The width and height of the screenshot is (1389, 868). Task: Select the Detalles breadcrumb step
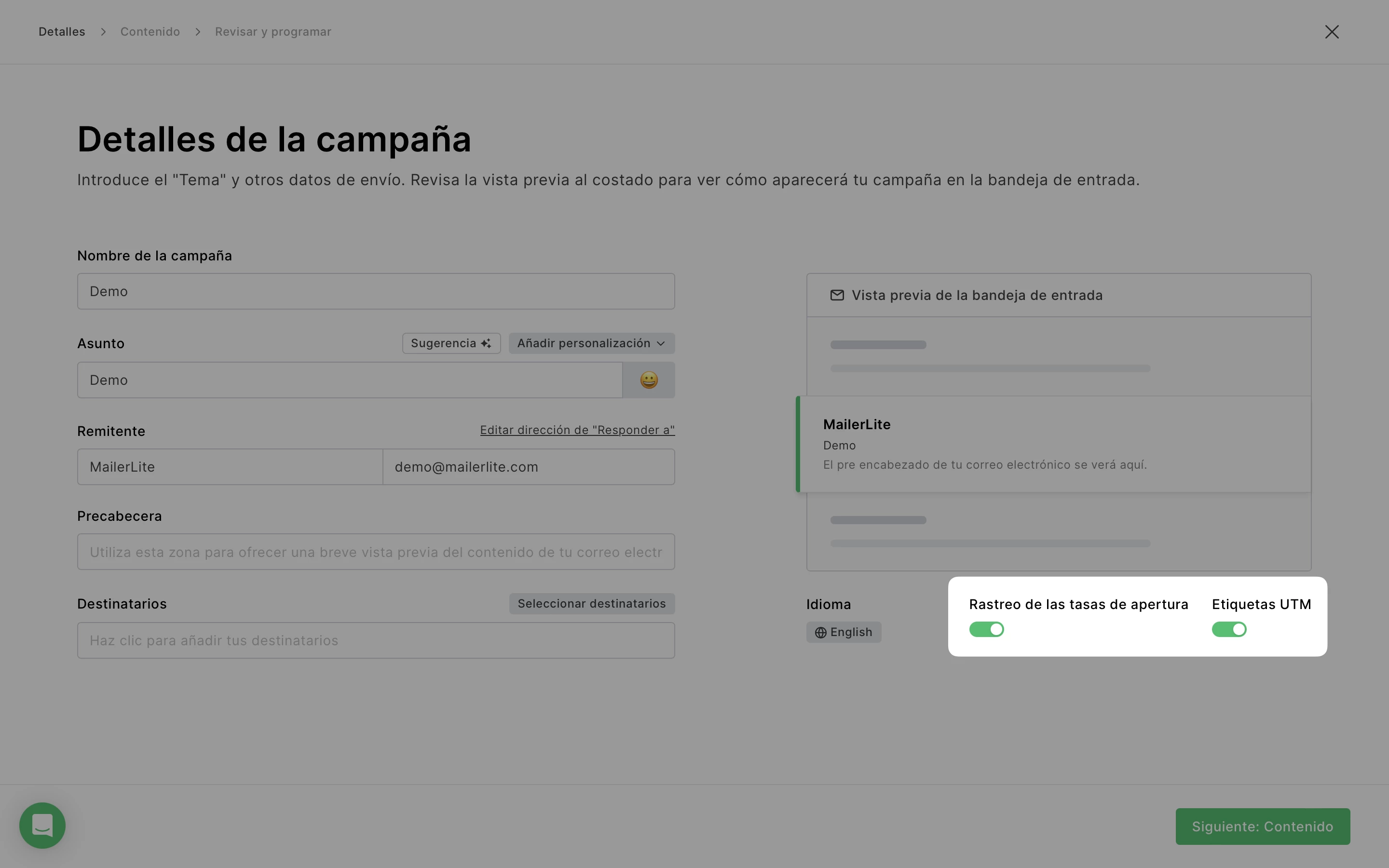[x=62, y=31]
